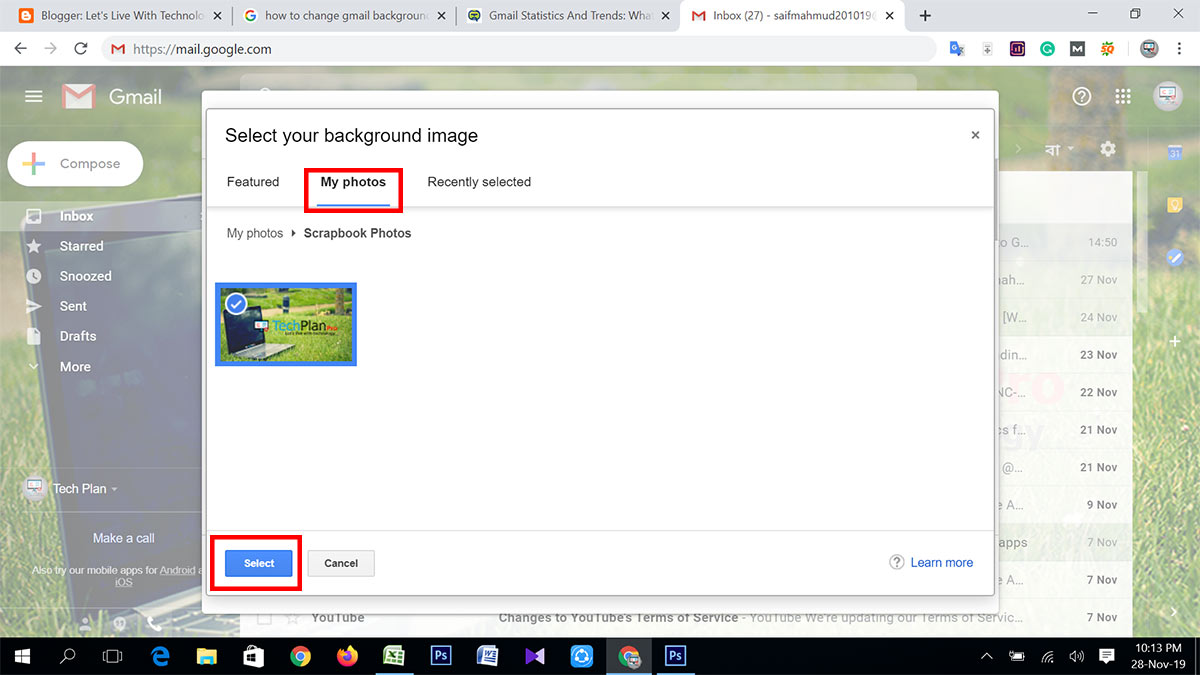The image size is (1200, 675).
Task: Open the Drafts folder in the sidebar
Action: (x=79, y=336)
